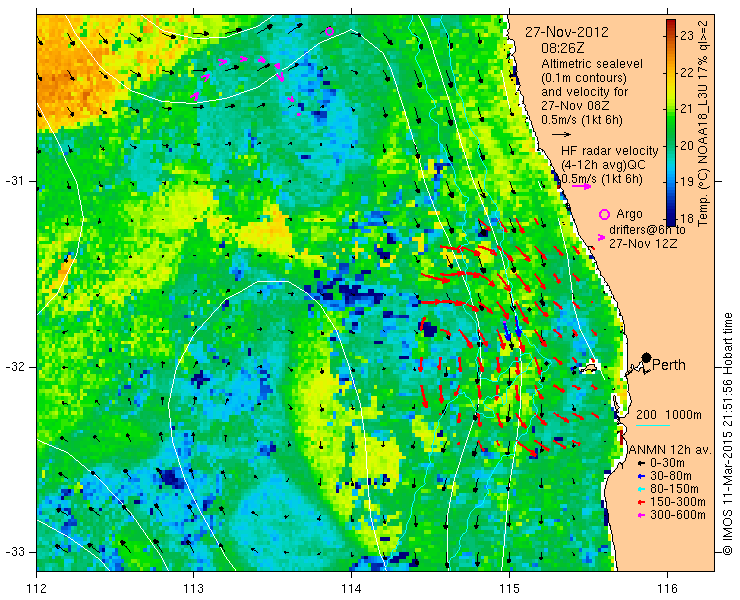Viewport: 740px width, 600px height.
Task: Click the cyan isobath line sample in legend
Action: pyautogui.click(x=653, y=426)
